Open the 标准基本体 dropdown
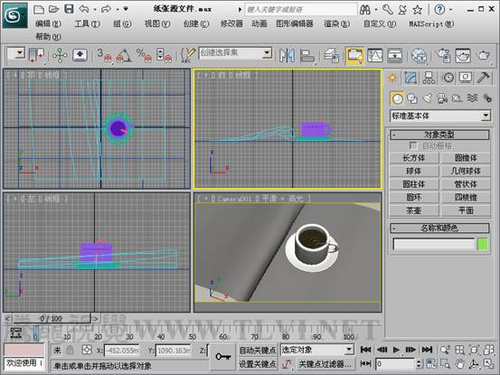The width and height of the screenshot is (500, 375). pos(440,116)
